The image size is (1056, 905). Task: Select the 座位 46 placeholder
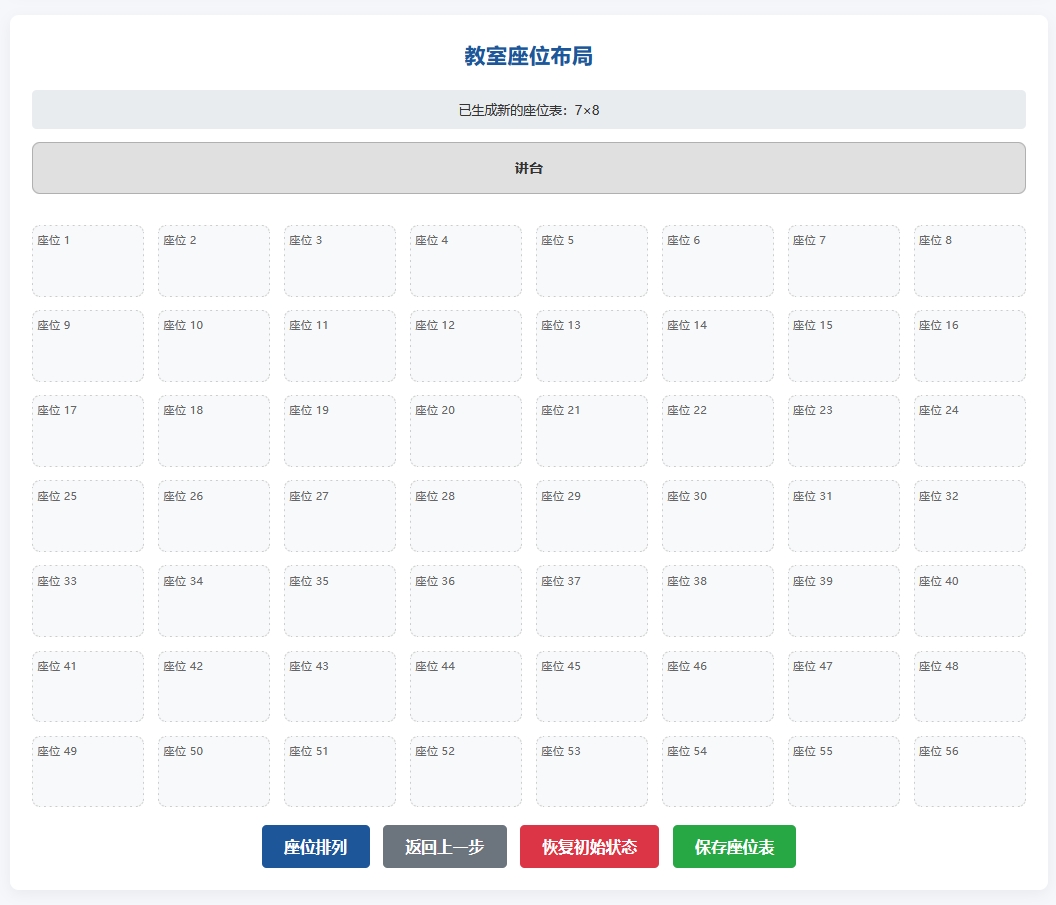(x=718, y=687)
